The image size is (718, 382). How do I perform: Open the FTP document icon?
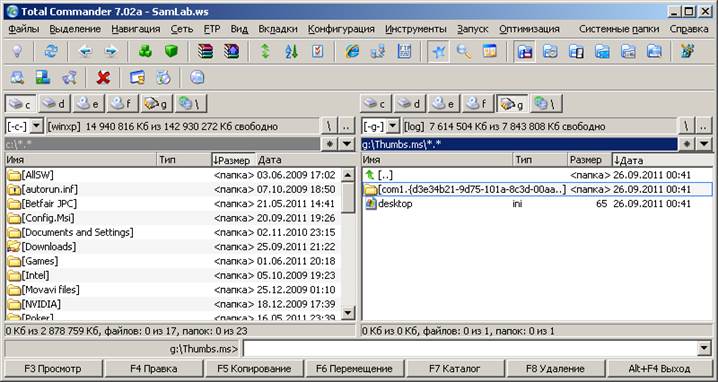(x=404, y=51)
